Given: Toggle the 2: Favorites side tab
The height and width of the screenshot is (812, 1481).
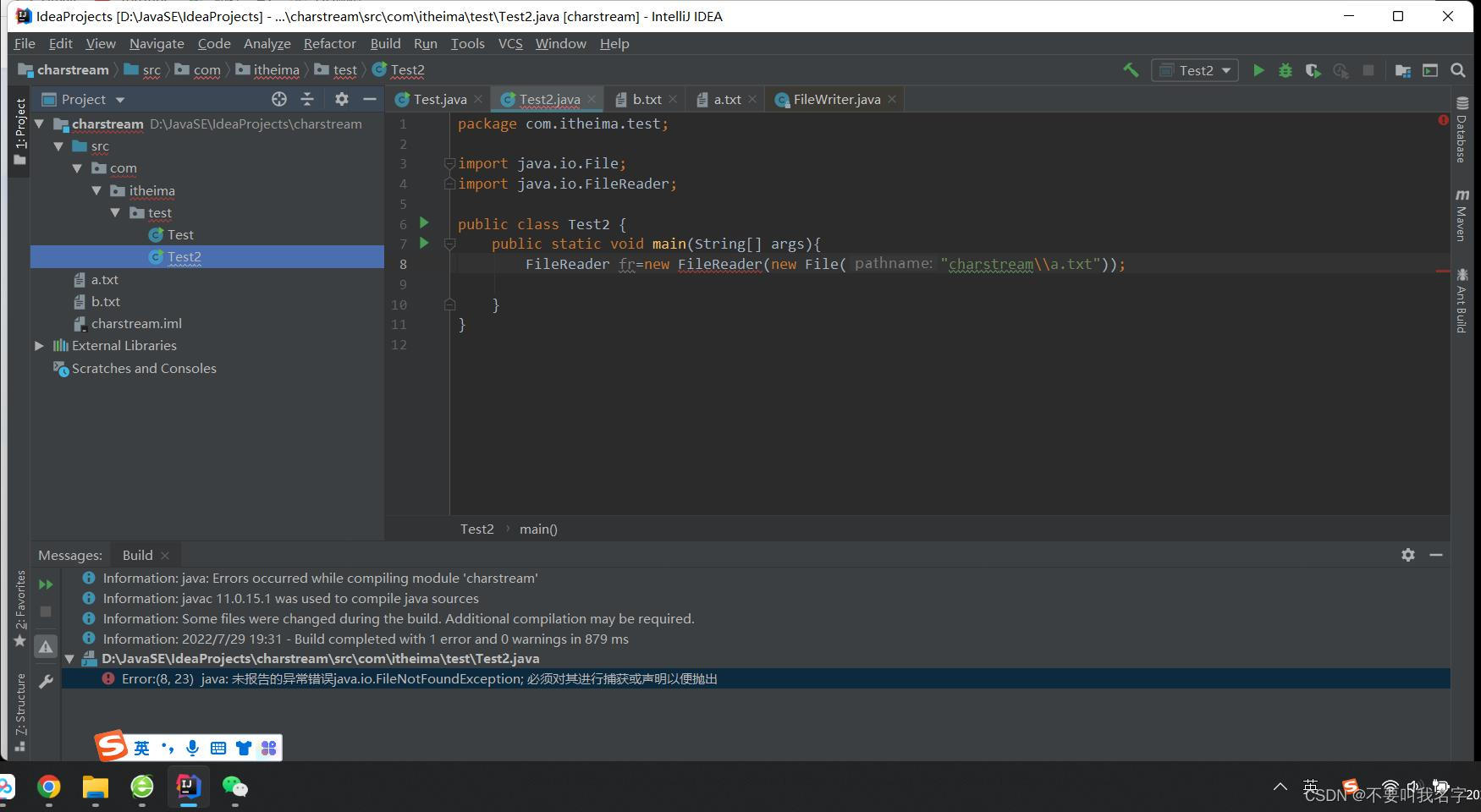Looking at the screenshot, I should pos(19,609).
